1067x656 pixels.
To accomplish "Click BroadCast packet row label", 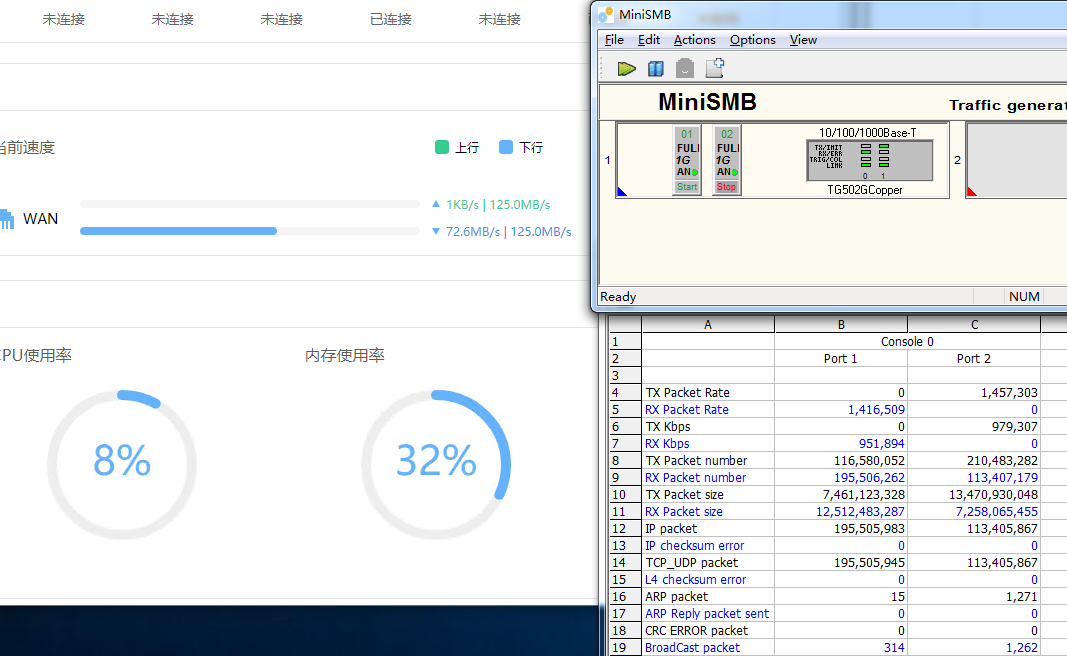I will [x=692, y=648].
